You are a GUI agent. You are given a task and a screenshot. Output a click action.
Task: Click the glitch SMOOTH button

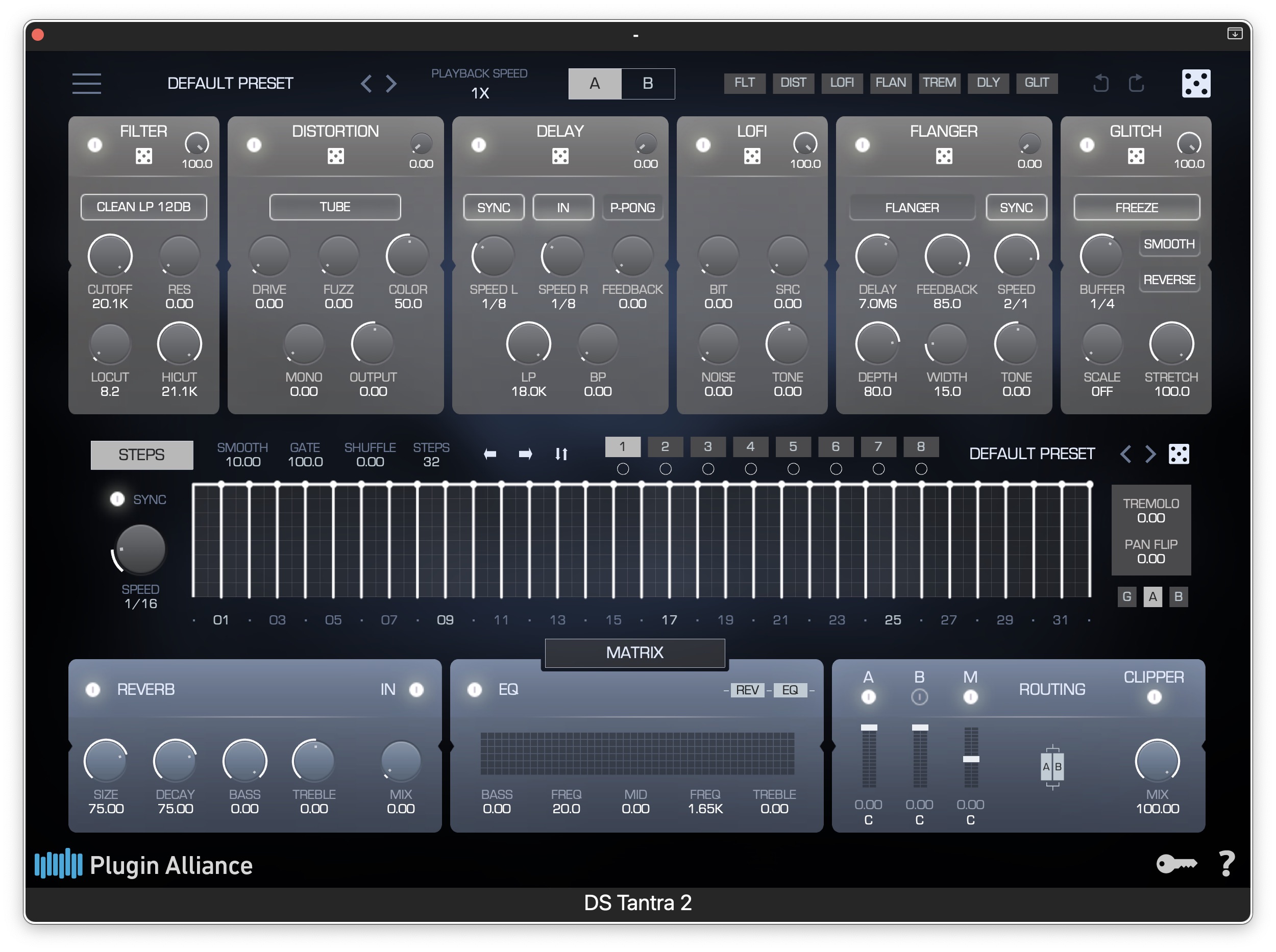(x=1169, y=244)
